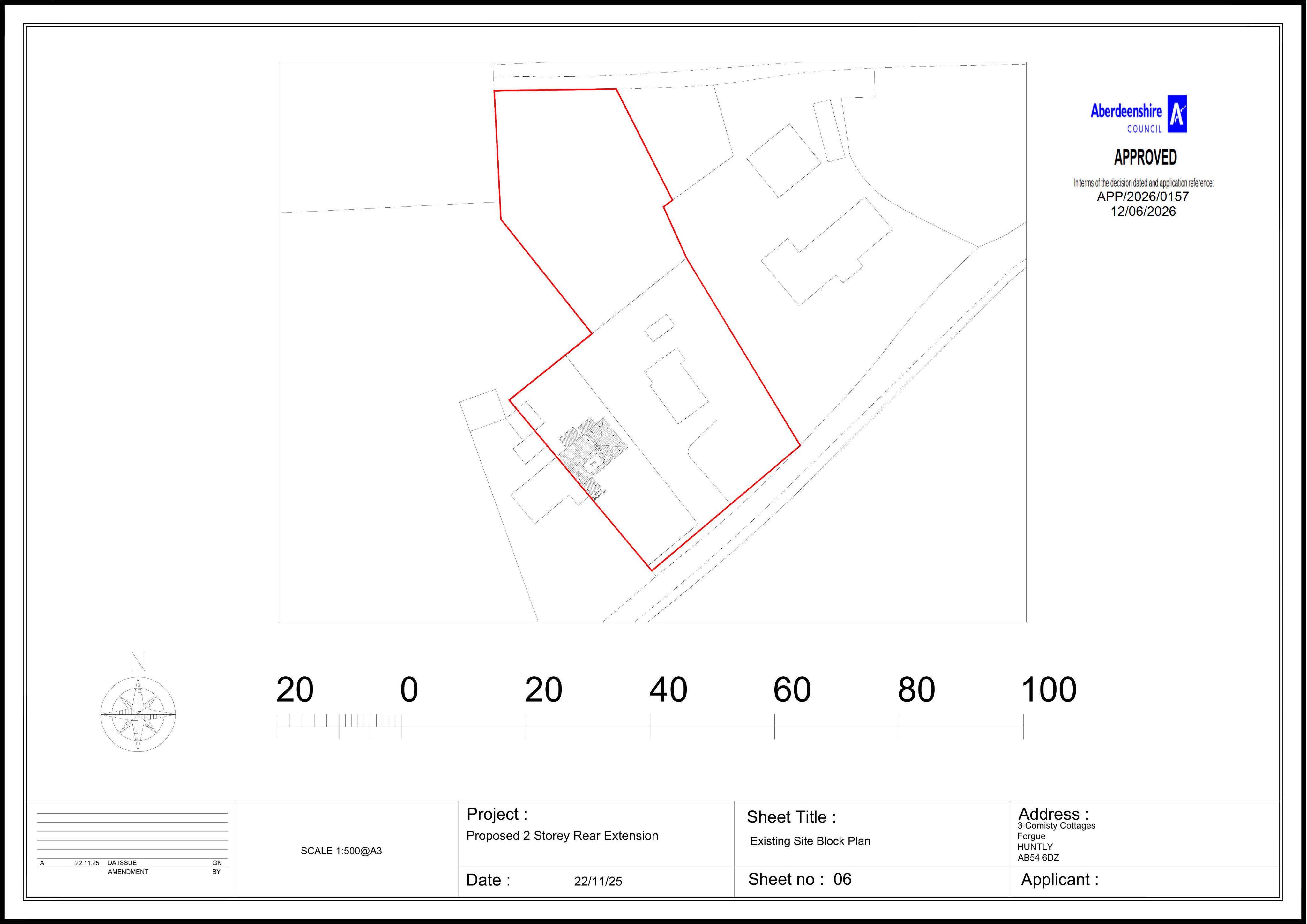
Task: Click the north compass rose symbol
Action: 138,714
